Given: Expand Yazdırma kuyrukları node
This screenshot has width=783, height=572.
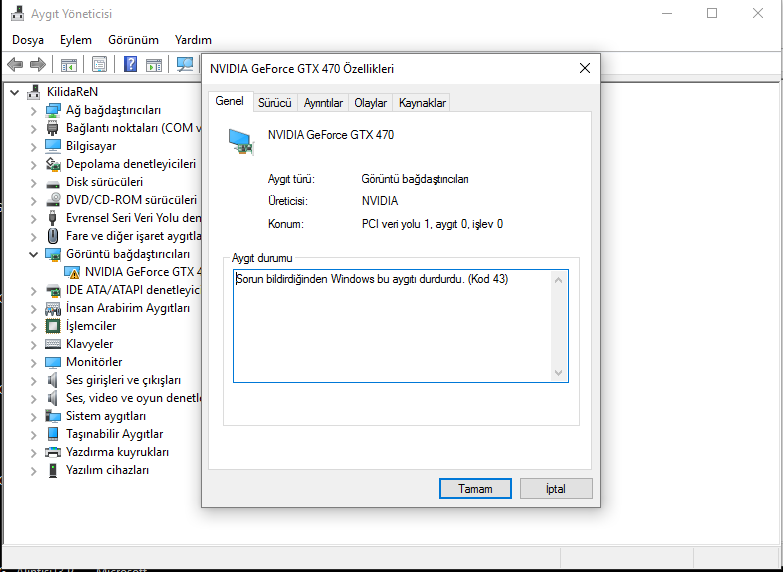Looking at the screenshot, I should click(x=33, y=453).
